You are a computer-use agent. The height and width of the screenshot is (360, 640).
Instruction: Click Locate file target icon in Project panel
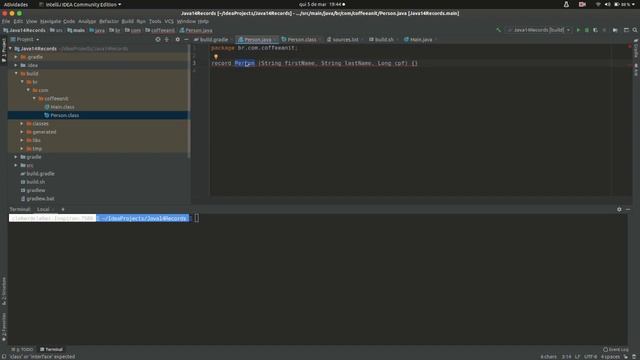tap(158, 39)
